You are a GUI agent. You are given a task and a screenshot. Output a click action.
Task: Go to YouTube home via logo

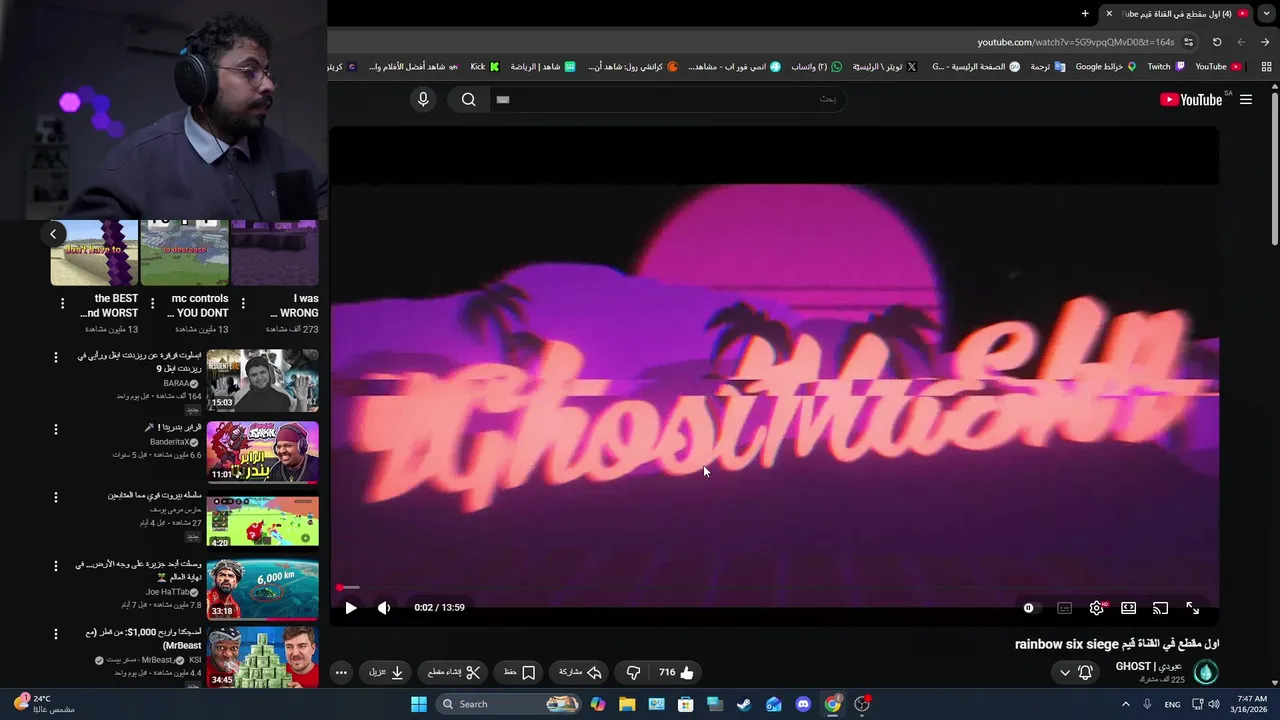pos(1191,99)
